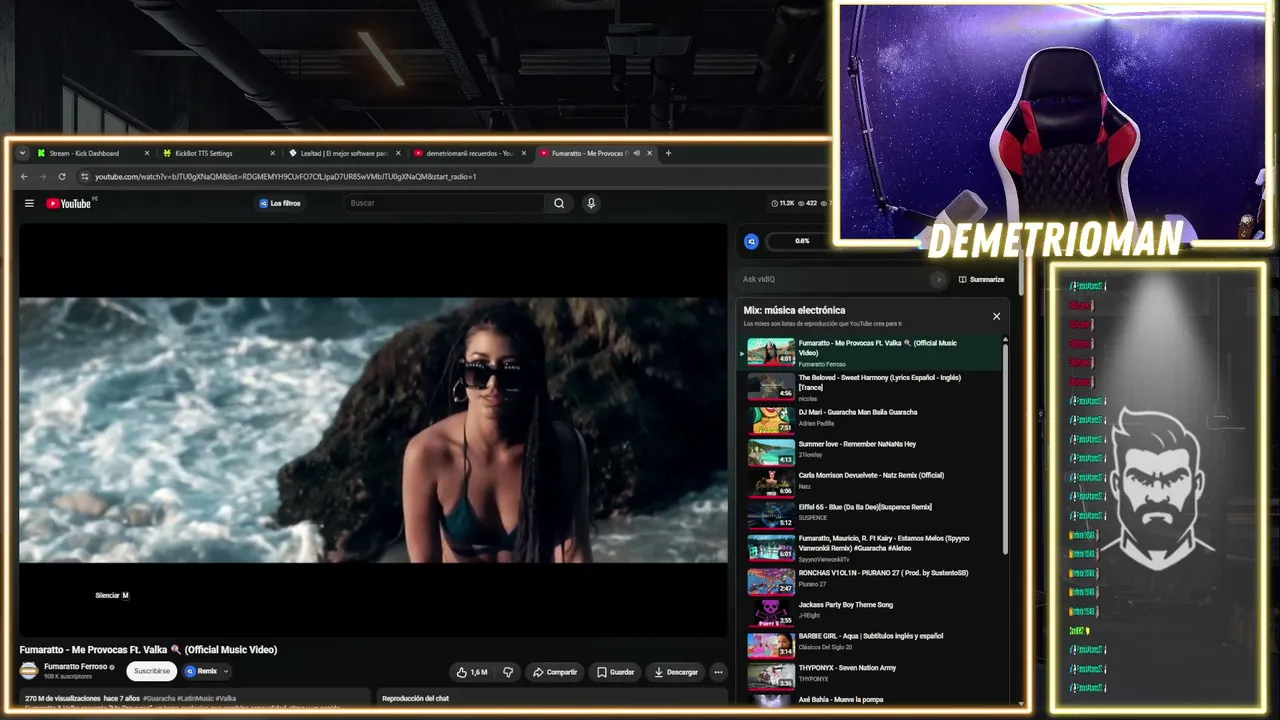The image size is (1280, 720).
Task: Play Carla Morrison Devuelvete Natz Remix thumbnail
Action: click(x=771, y=483)
